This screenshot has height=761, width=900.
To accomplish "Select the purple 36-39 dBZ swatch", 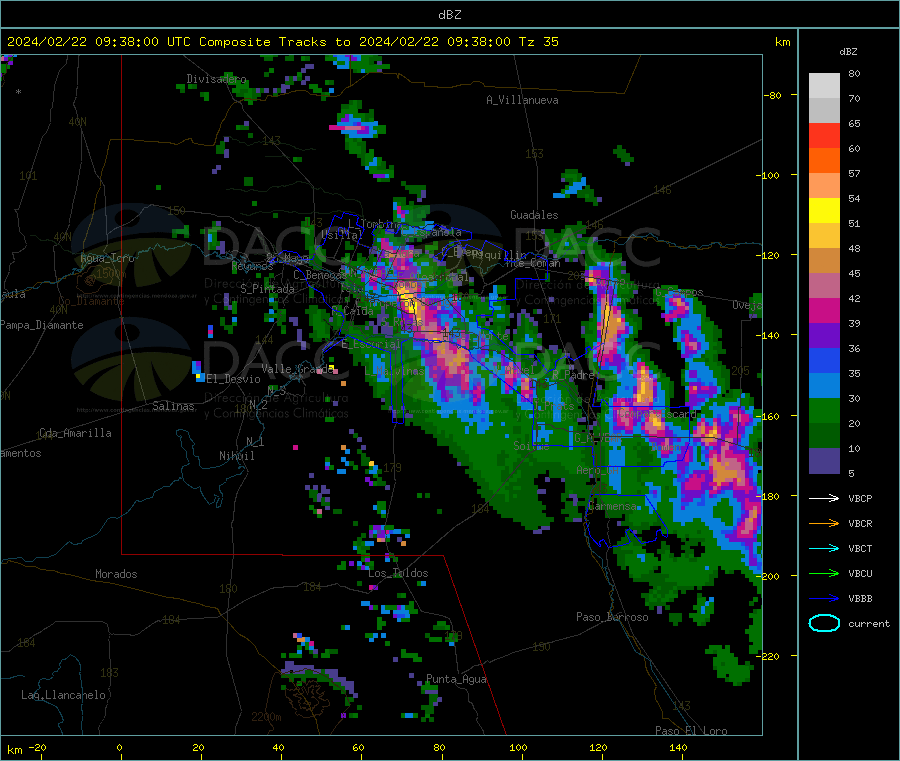I will (824, 336).
